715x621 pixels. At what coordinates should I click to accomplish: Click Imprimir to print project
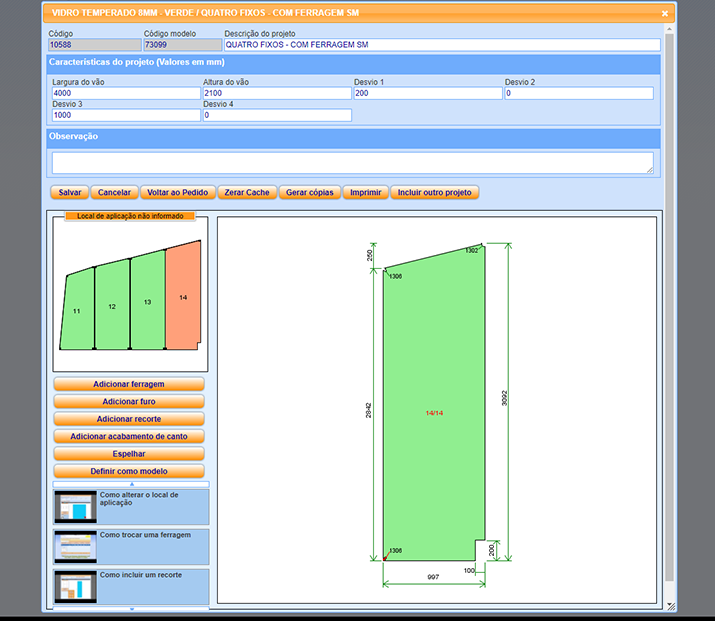pyautogui.click(x=365, y=192)
